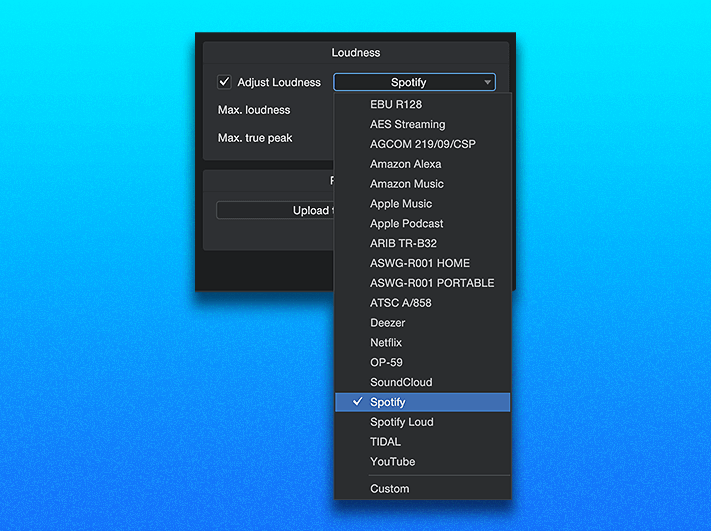Screen dimensions: 711x531
Task: Select AGCOM 219/09/CSP preset
Action: tap(423, 144)
